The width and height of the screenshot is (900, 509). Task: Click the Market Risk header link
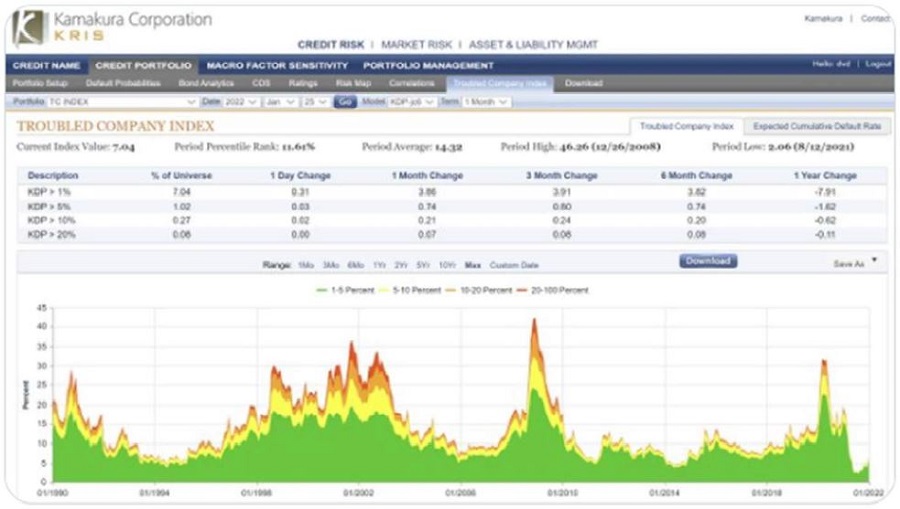click(412, 44)
